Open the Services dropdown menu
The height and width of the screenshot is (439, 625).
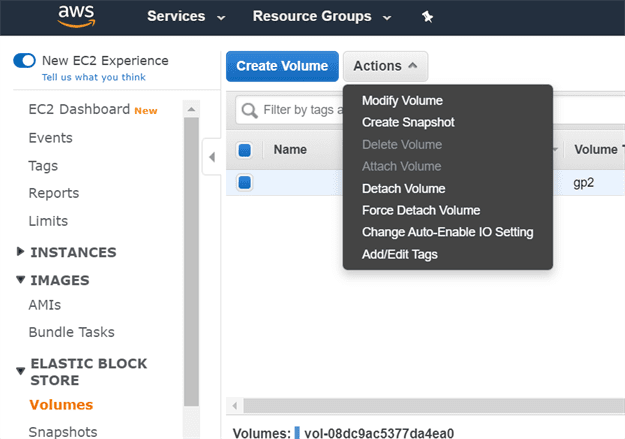pyautogui.click(x=185, y=17)
